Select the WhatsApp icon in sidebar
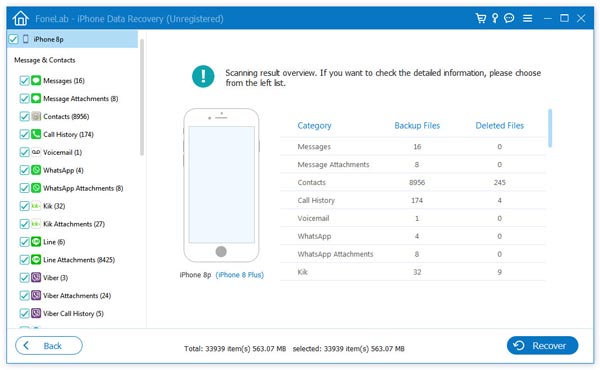The image size is (600, 370). [36, 170]
